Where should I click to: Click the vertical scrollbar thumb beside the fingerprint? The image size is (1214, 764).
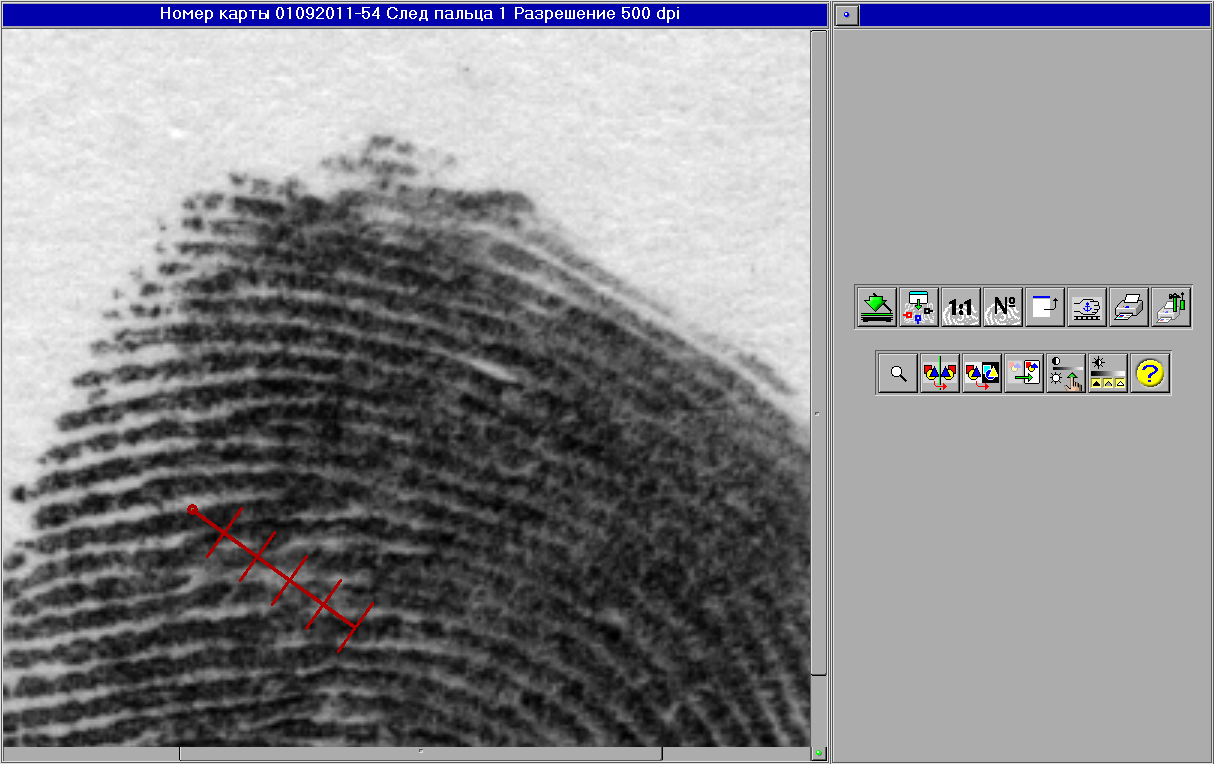[818, 353]
